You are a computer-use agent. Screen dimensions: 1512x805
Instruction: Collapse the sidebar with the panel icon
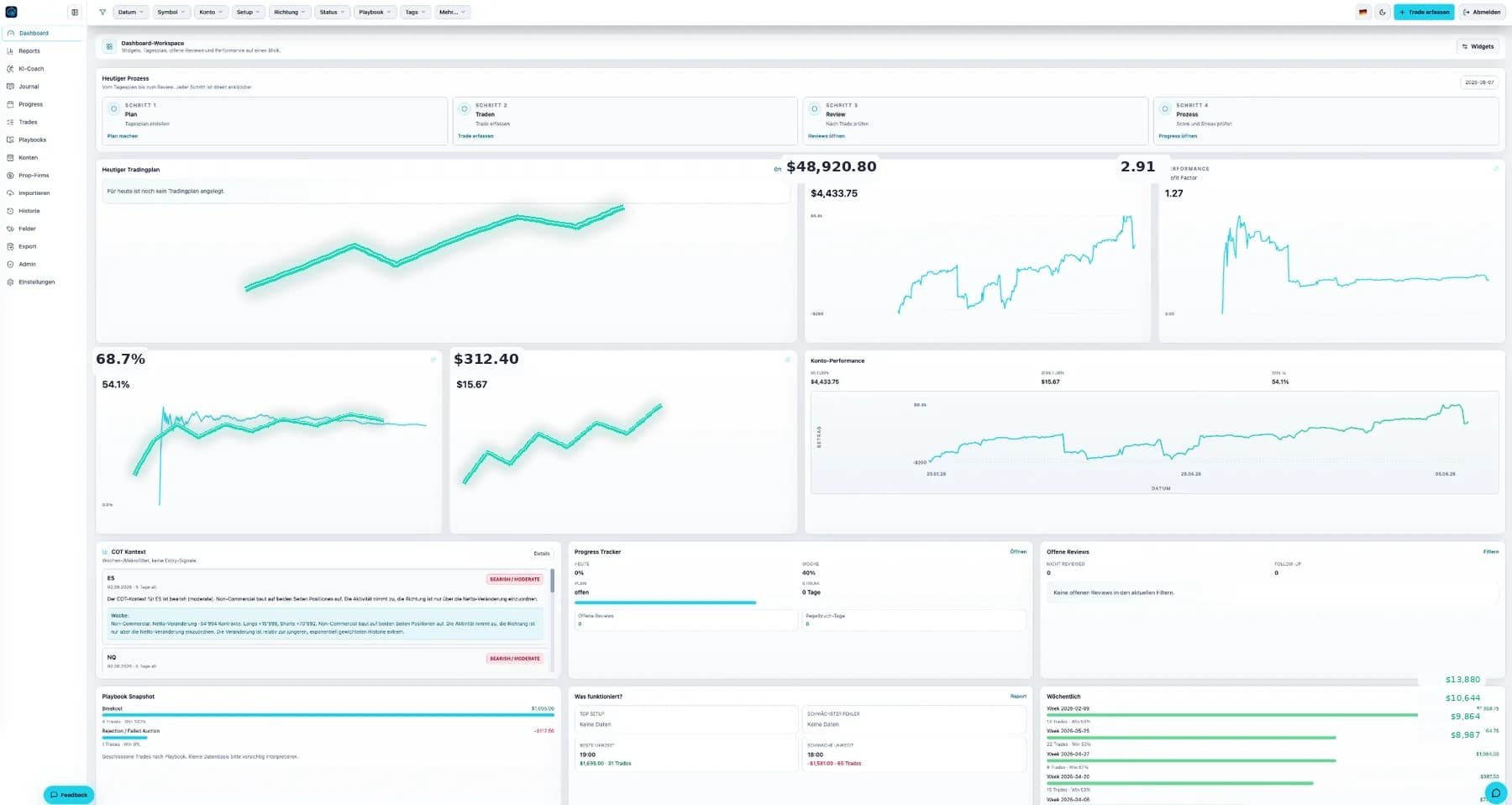[75, 12]
